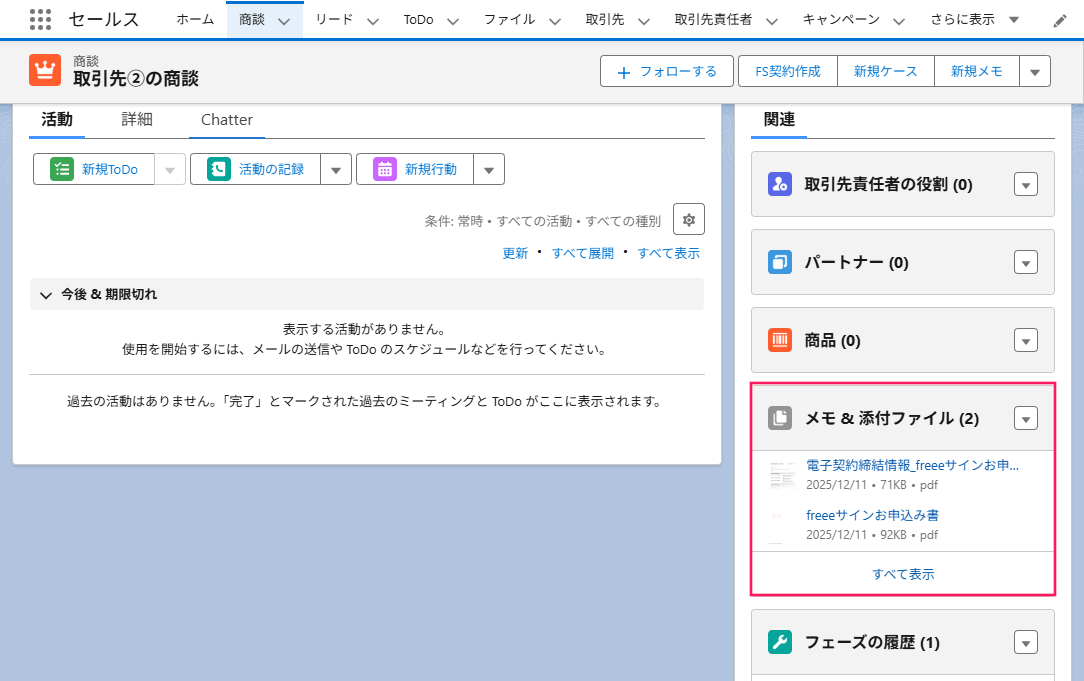Click the 取引先責任者の役割 purple icon
1084x681 pixels.
[780, 185]
